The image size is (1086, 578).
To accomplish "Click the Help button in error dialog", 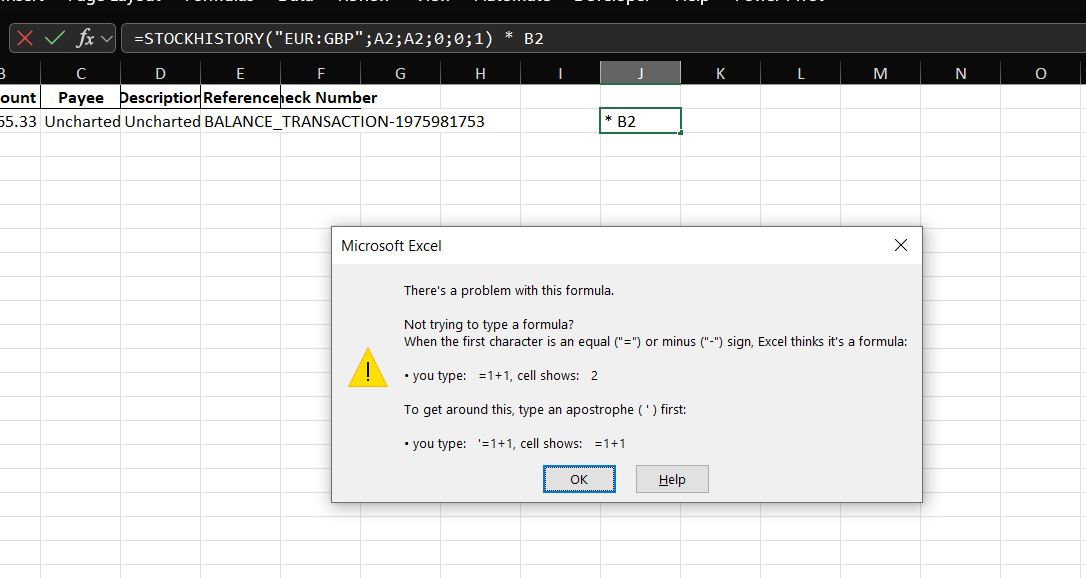I will click(672, 479).
